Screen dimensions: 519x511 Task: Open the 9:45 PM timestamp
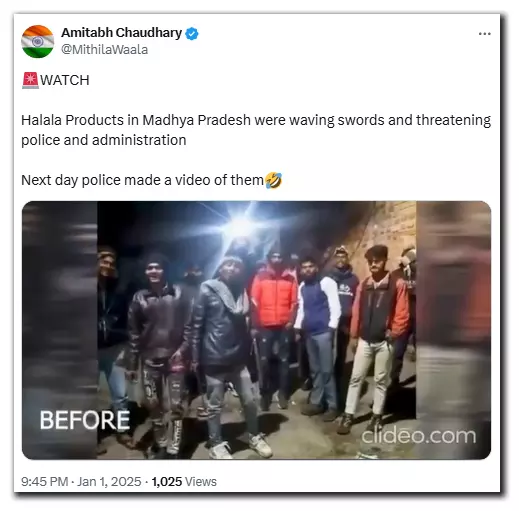coord(44,482)
